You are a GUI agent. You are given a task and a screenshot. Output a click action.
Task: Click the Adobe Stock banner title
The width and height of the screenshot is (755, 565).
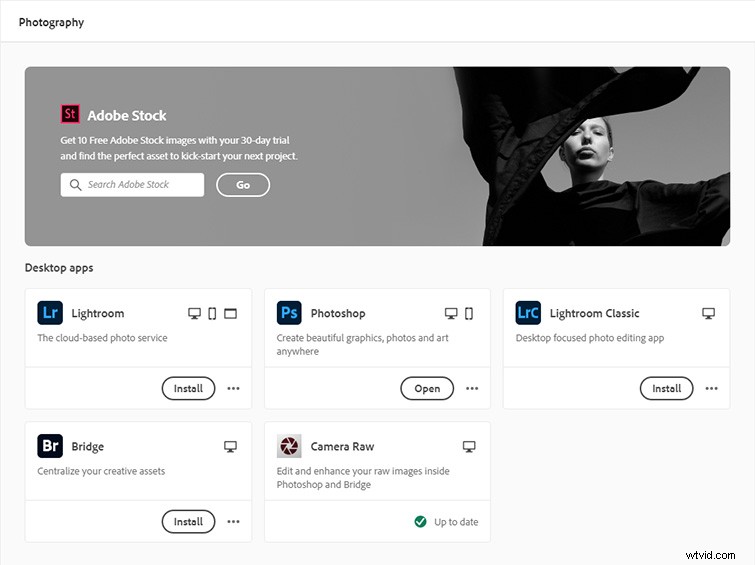click(127, 116)
